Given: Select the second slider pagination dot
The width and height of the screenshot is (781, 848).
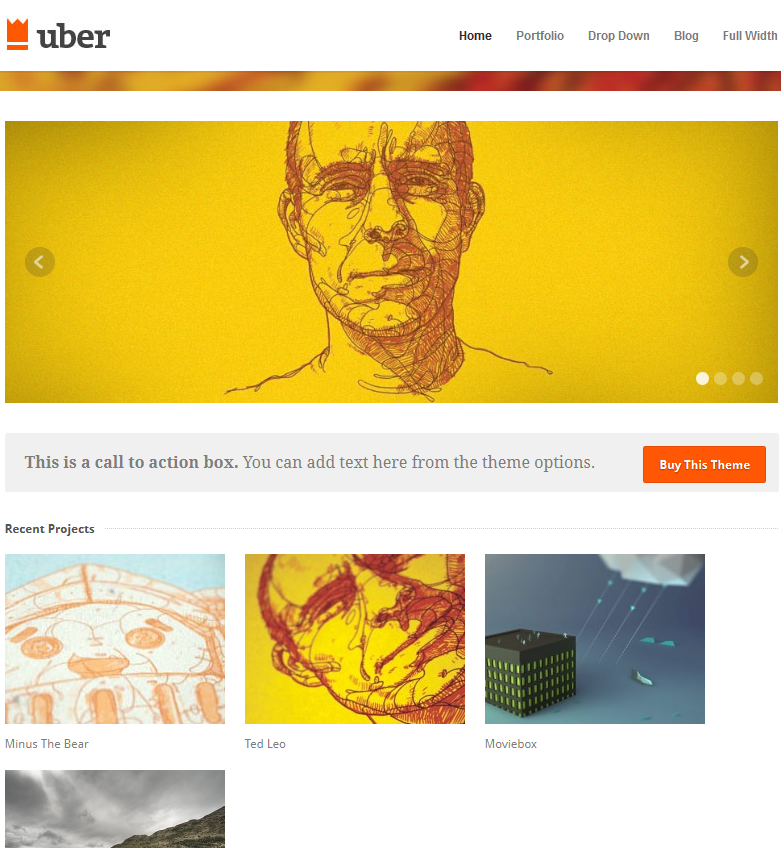Looking at the screenshot, I should click(x=720, y=379).
